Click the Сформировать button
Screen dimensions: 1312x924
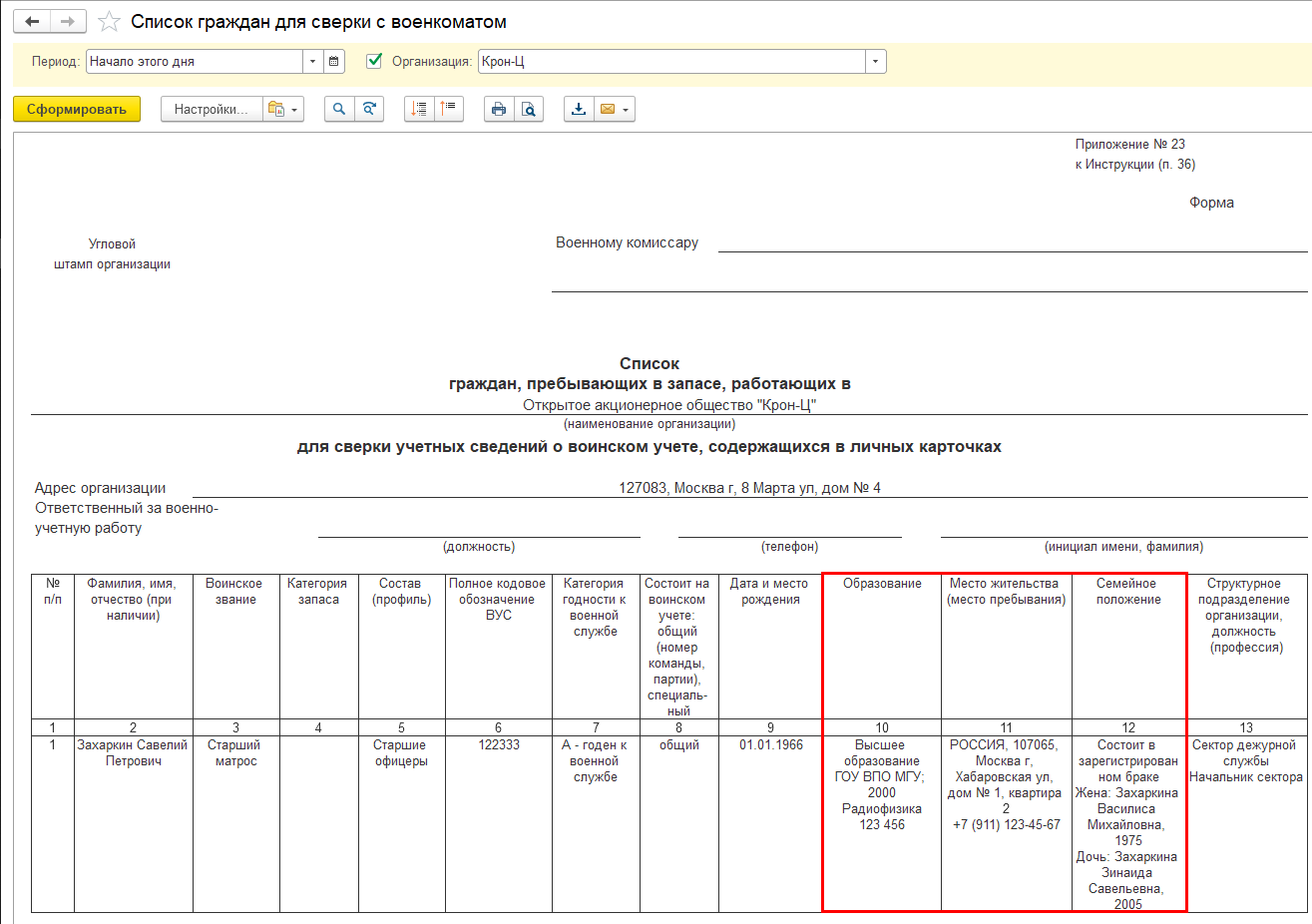pos(77,110)
